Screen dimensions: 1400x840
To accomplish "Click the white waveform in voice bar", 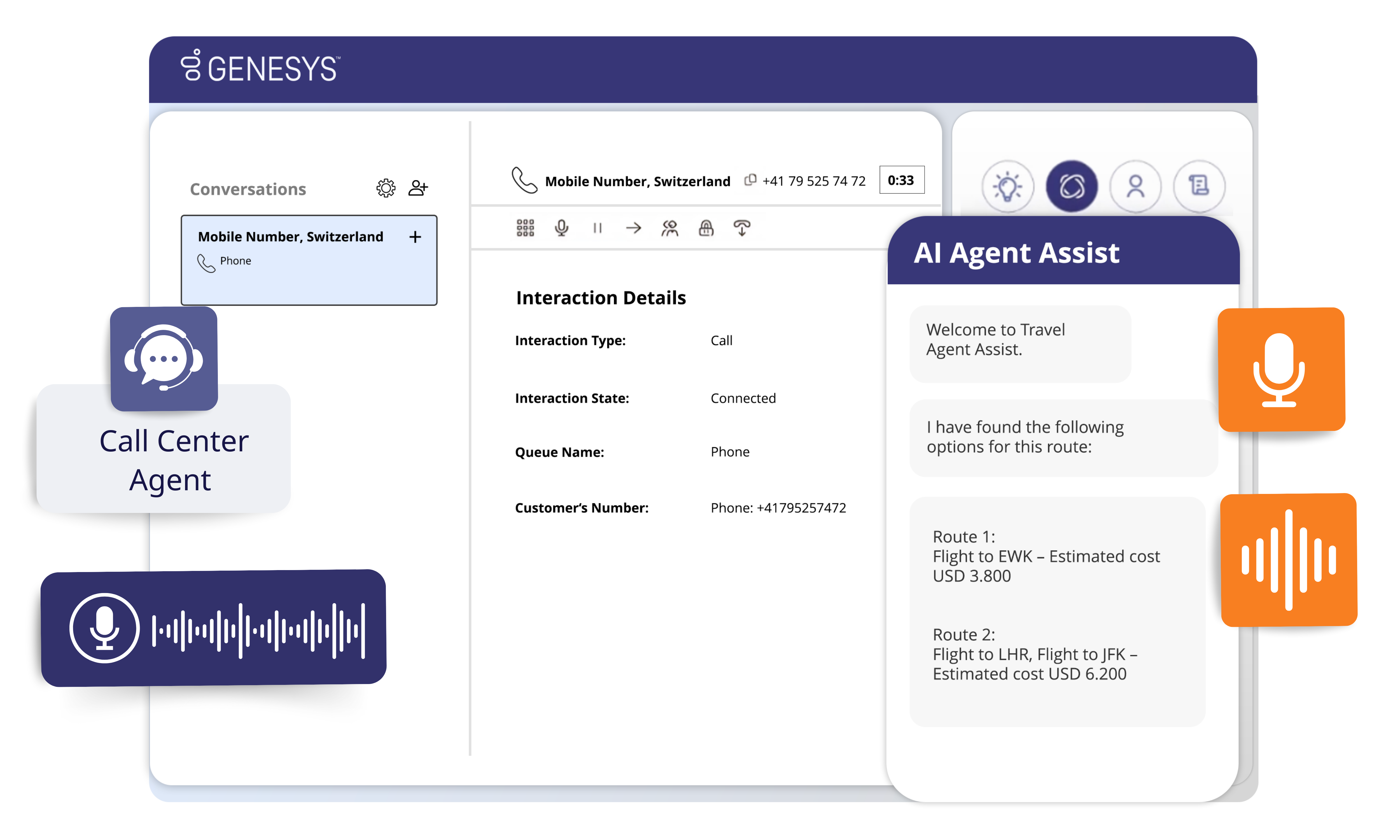I will click(259, 631).
